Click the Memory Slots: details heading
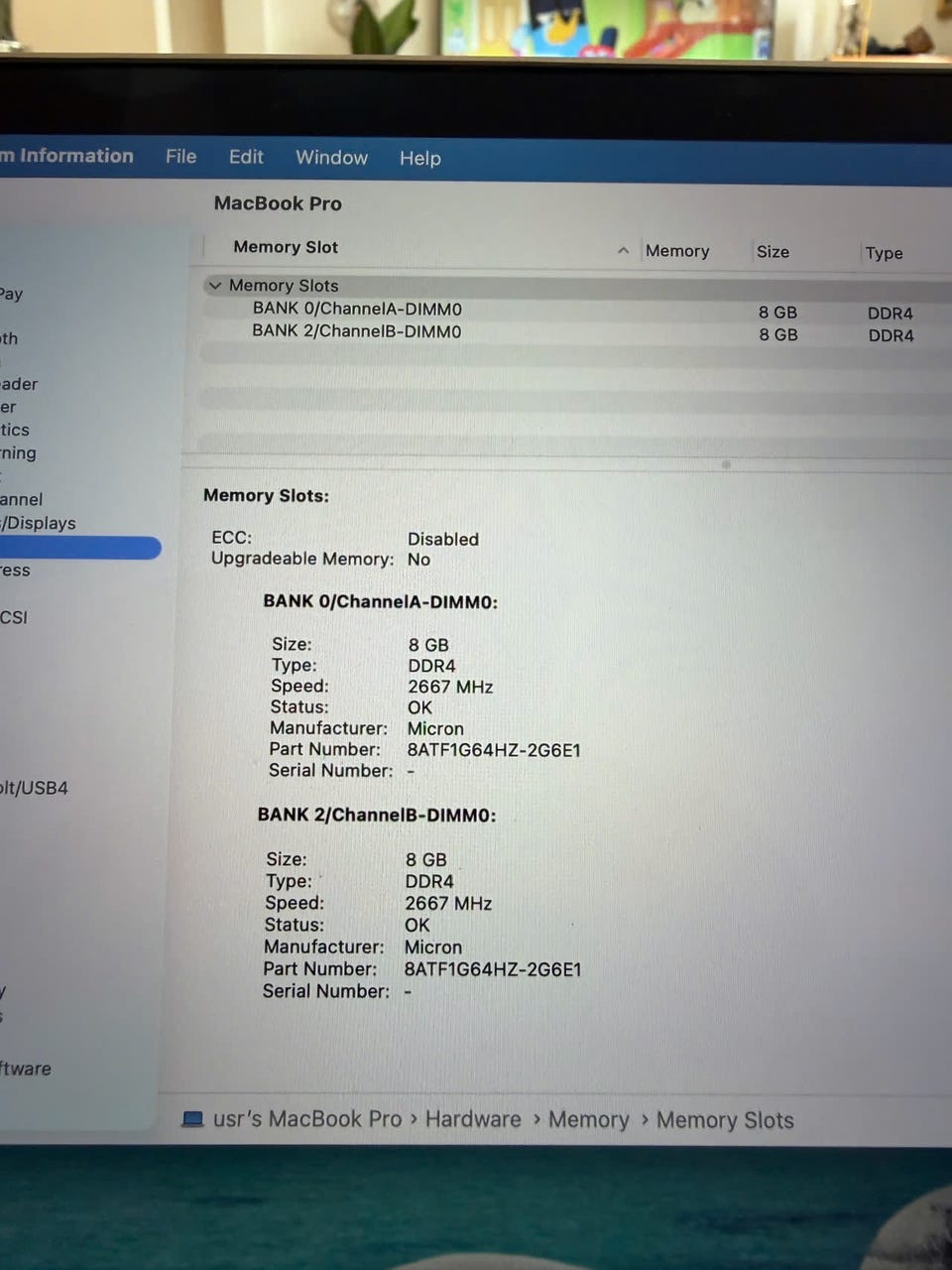Image resolution: width=952 pixels, height=1270 pixels. click(266, 495)
